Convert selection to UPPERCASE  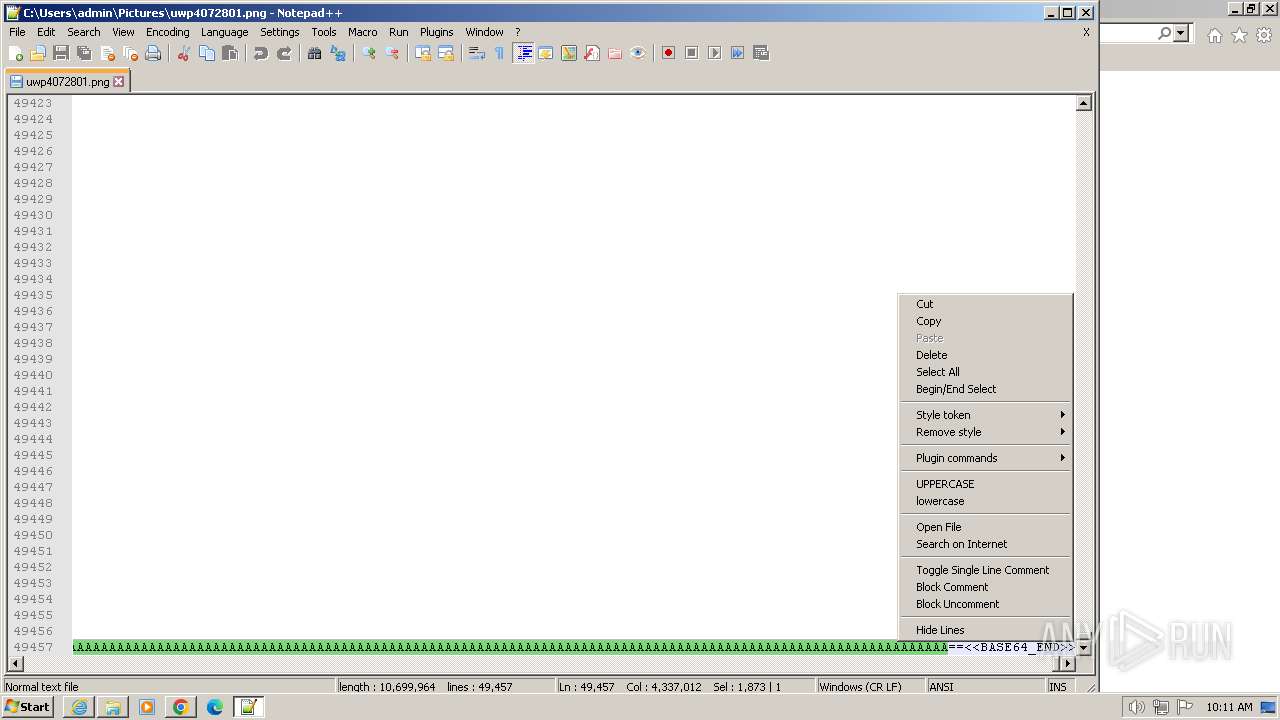coord(985,484)
